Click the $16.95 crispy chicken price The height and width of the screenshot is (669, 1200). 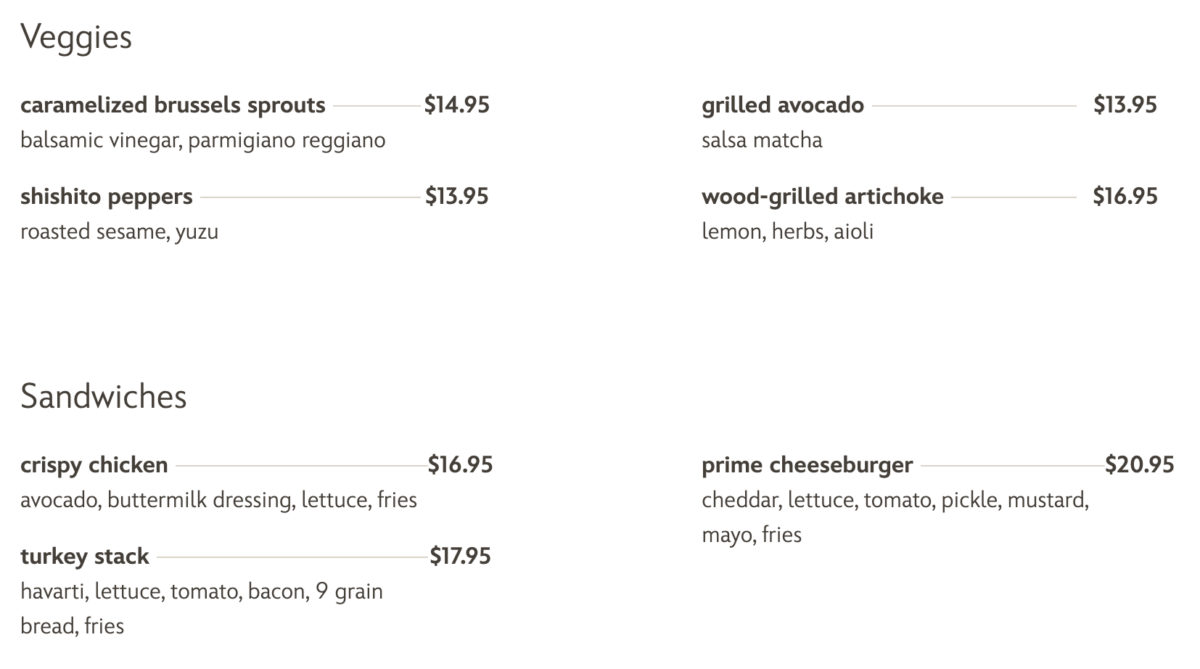460,465
